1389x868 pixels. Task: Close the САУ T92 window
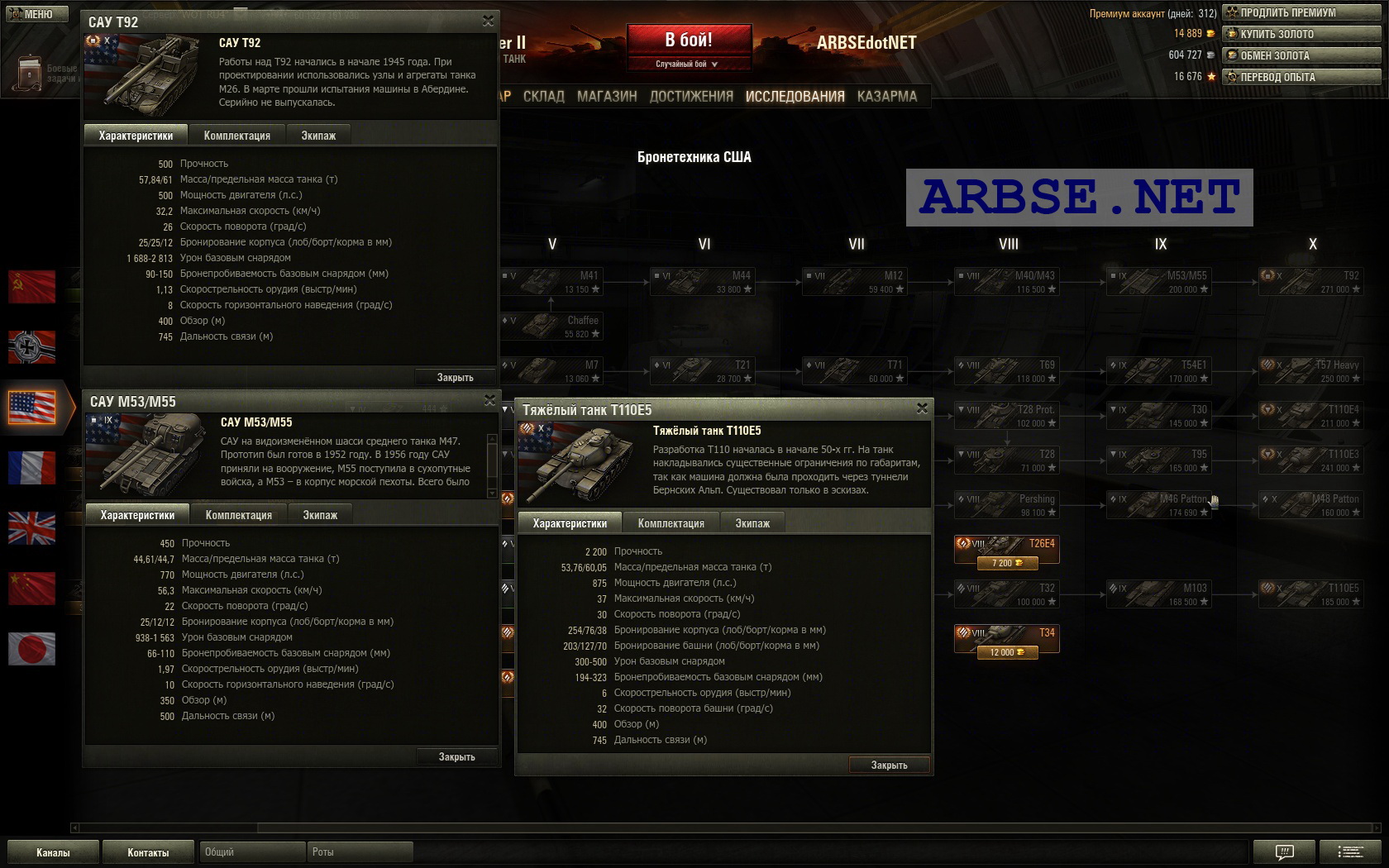tap(488, 21)
